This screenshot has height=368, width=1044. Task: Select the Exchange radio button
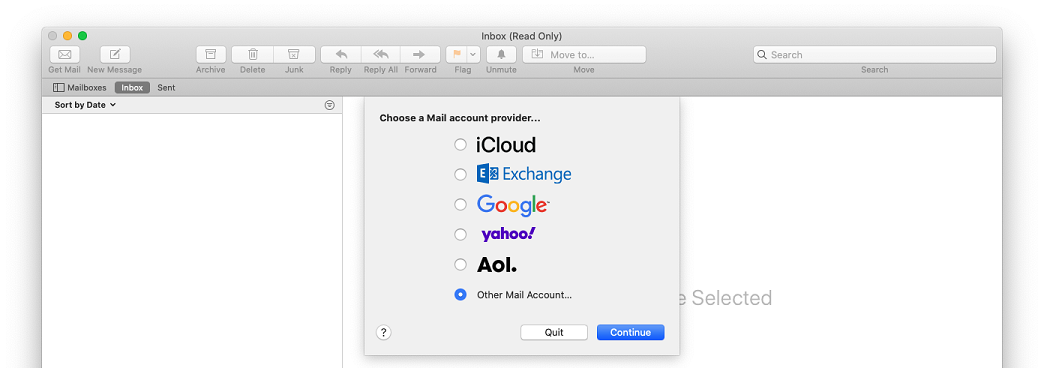pyautogui.click(x=460, y=174)
